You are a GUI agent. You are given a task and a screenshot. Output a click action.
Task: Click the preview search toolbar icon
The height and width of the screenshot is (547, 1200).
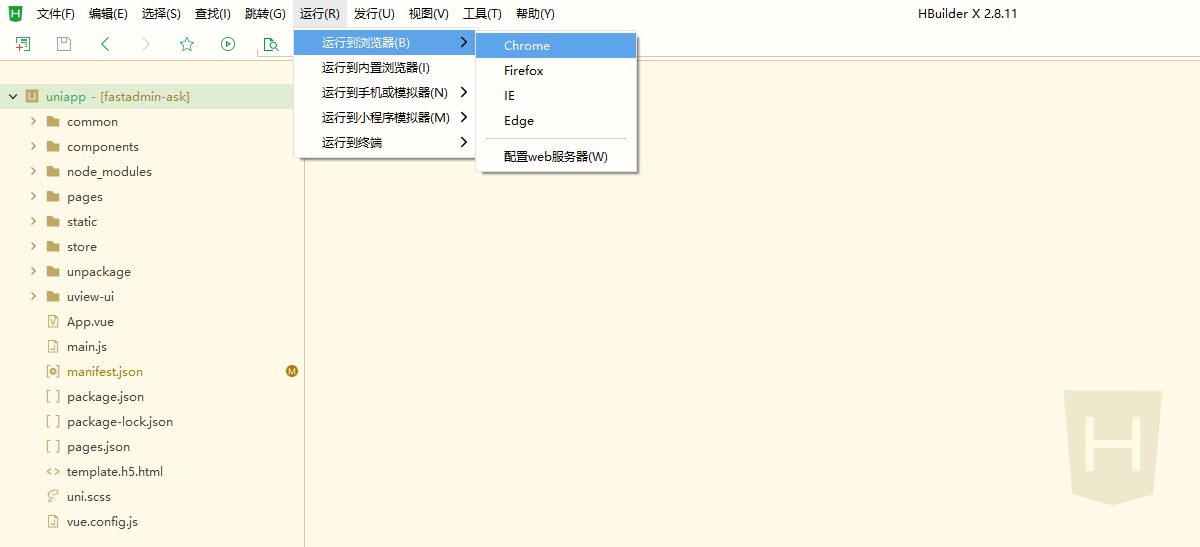click(269, 44)
